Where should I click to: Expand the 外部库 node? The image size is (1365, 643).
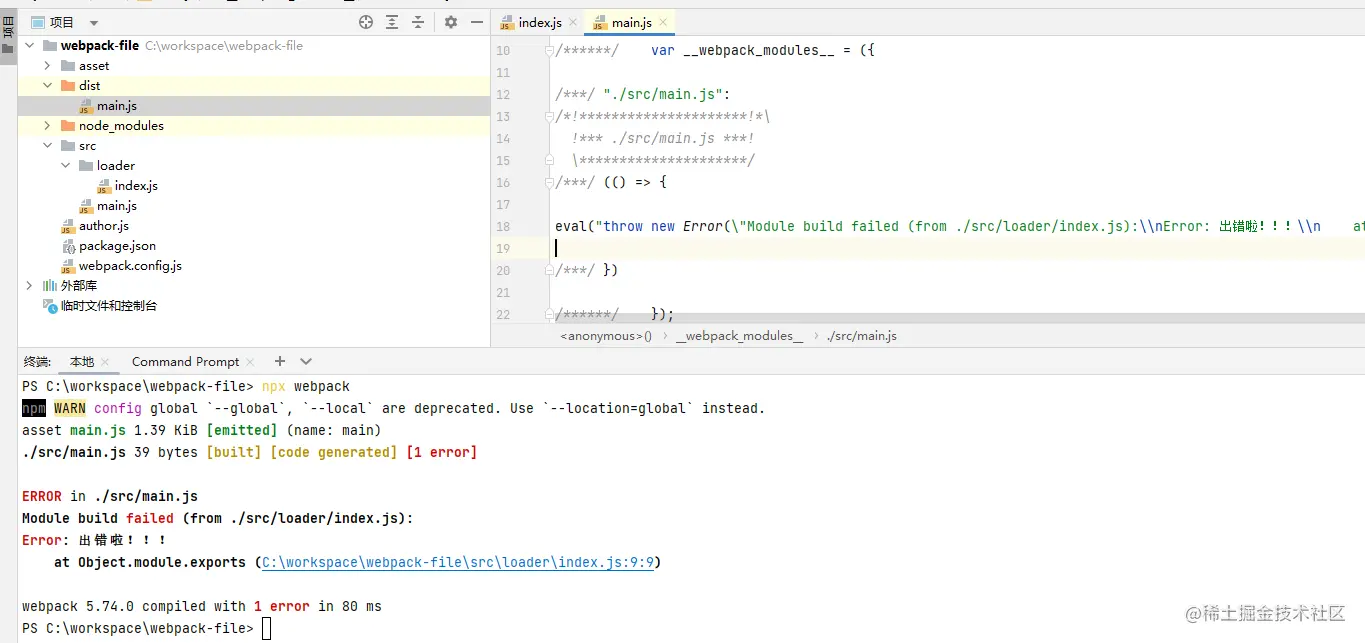tap(29, 286)
